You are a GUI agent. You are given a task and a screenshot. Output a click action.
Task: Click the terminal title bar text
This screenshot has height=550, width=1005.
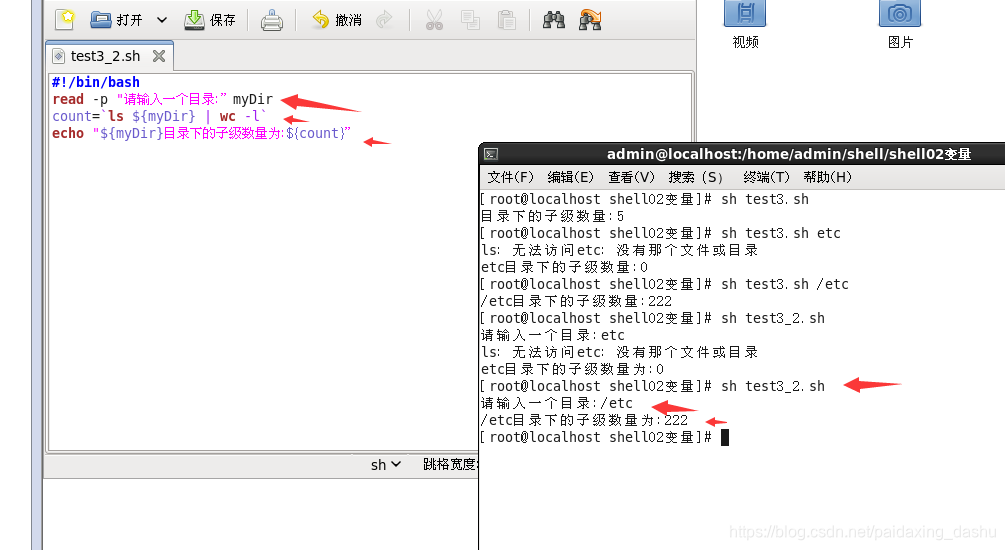(x=789, y=154)
